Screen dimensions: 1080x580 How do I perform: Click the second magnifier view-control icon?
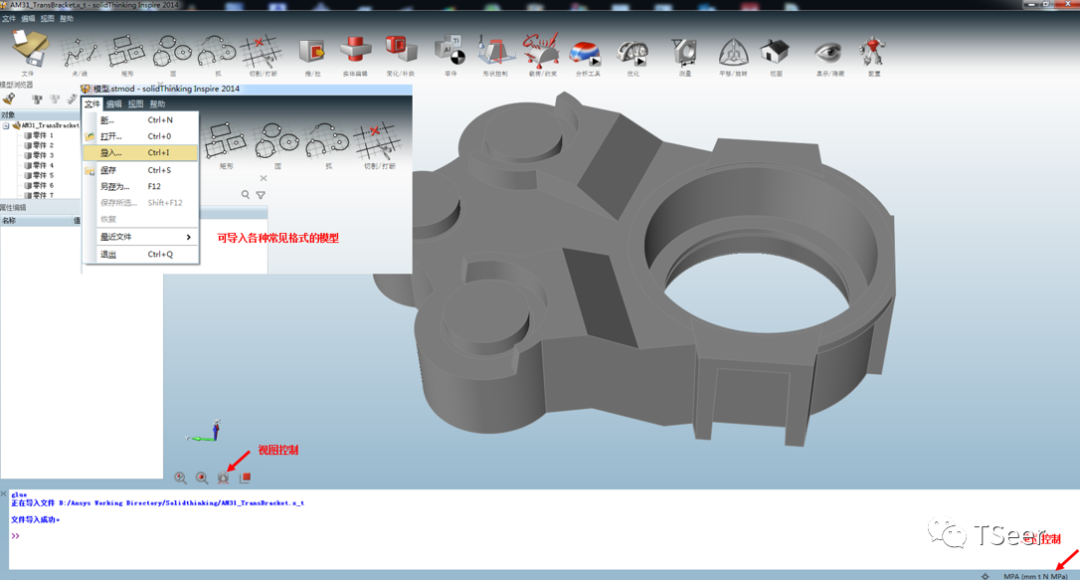(x=202, y=477)
